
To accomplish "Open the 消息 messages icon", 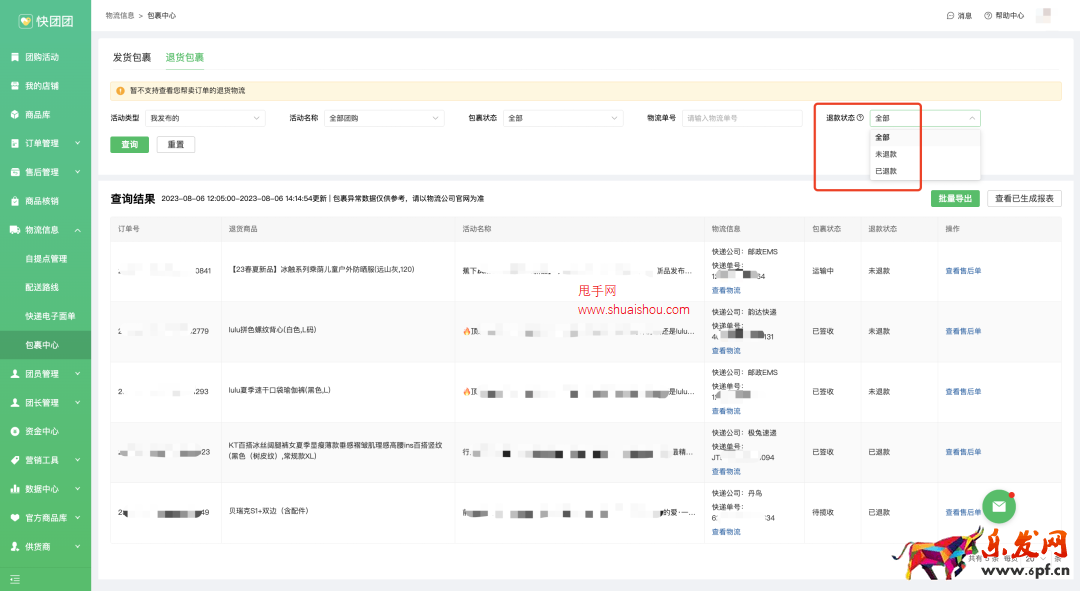I will (x=951, y=16).
